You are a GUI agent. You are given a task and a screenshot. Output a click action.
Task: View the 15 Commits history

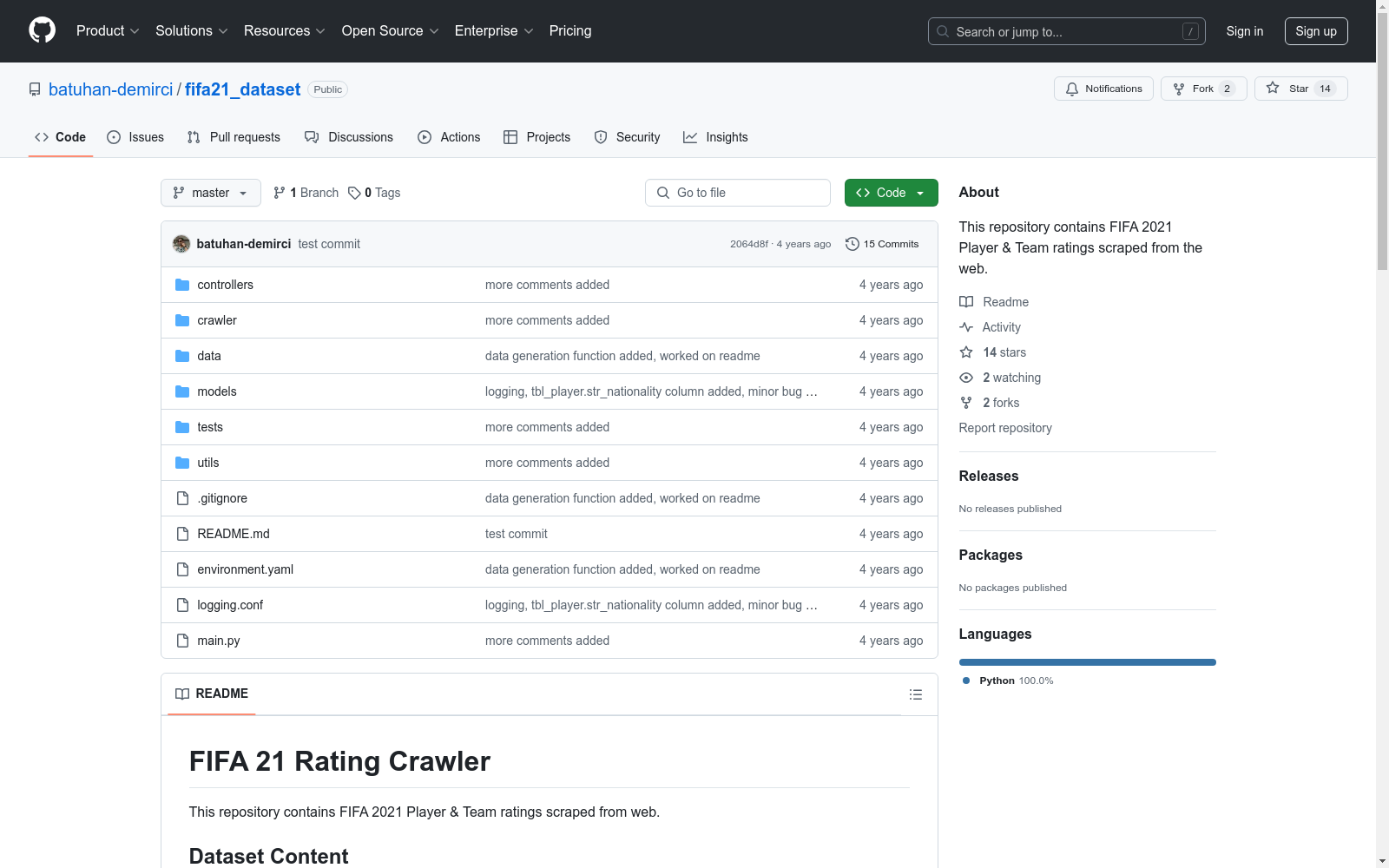click(882, 244)
